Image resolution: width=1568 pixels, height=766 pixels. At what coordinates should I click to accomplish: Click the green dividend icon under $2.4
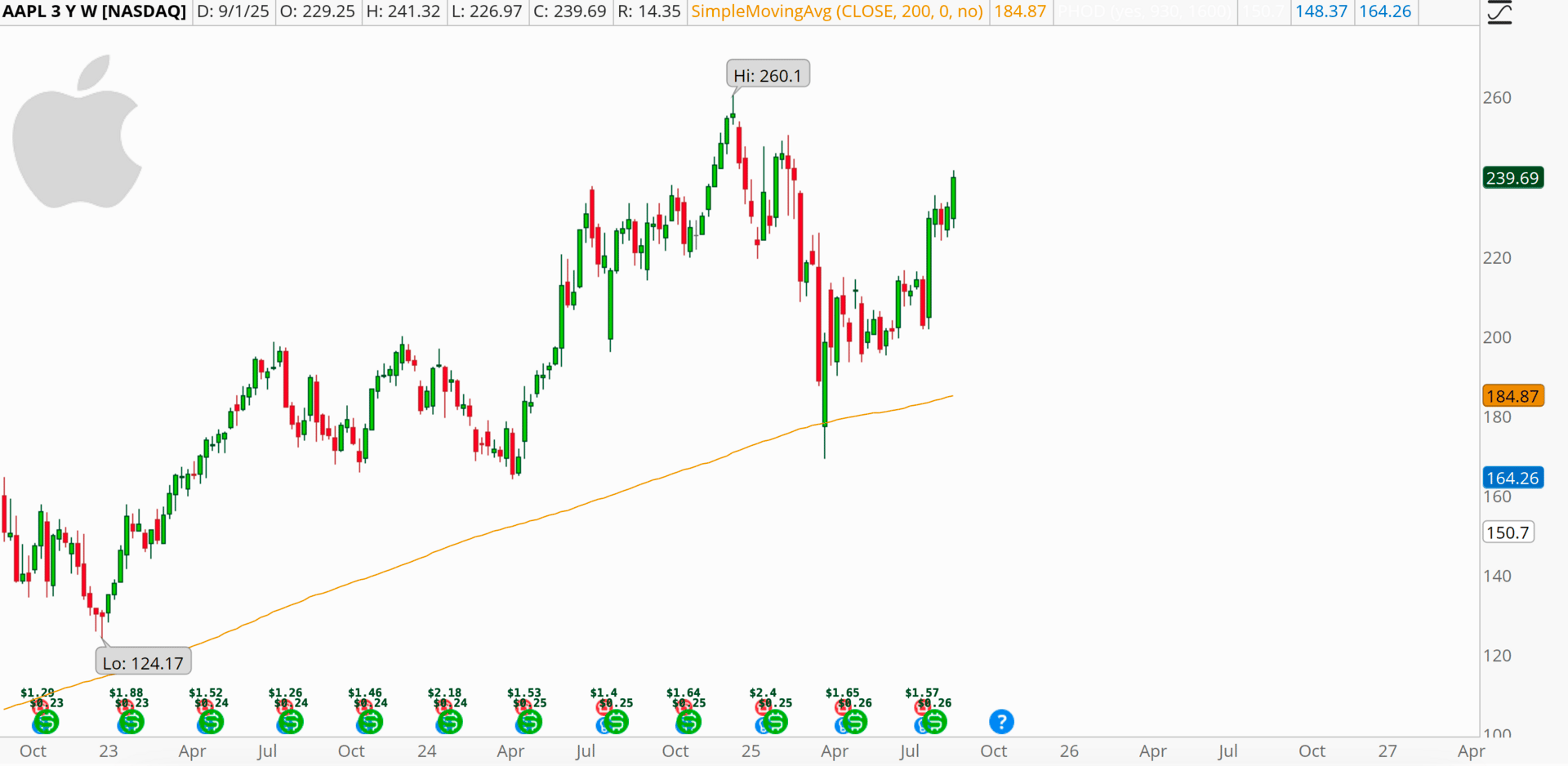tap(776, 722)
